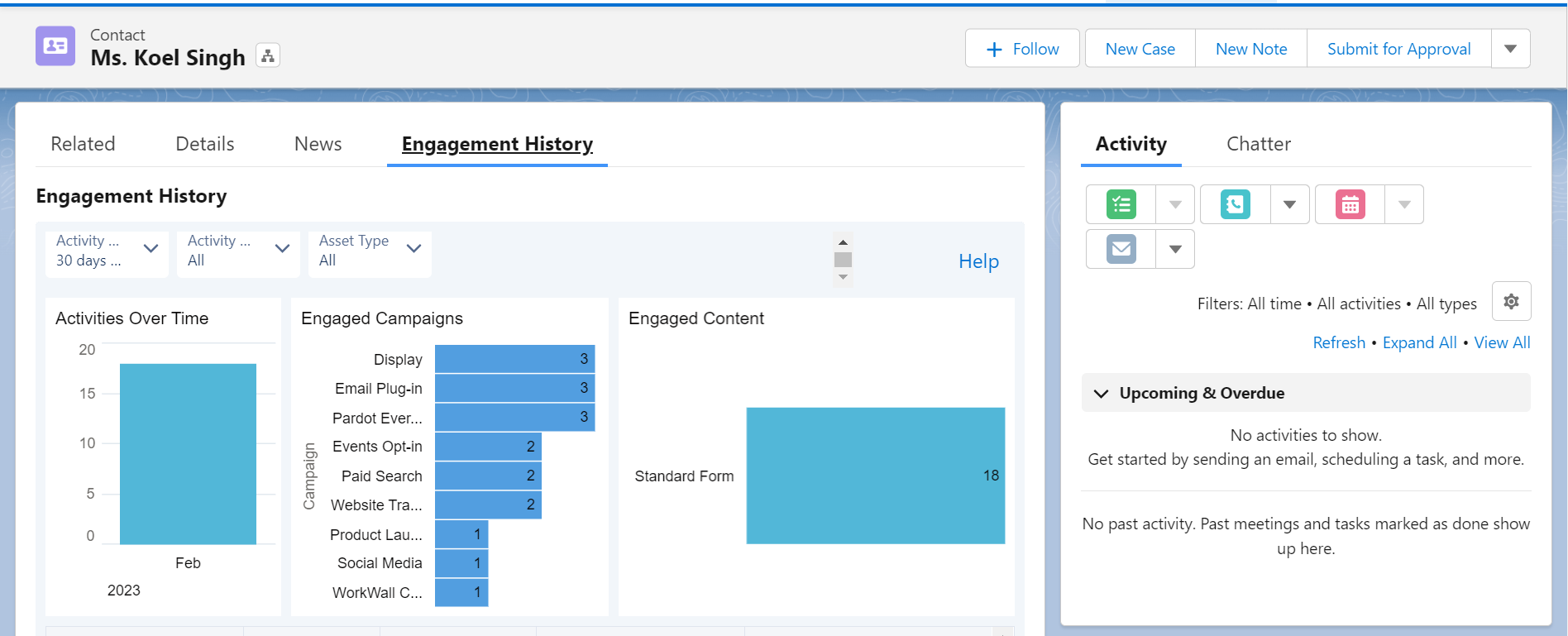
Task: Click the Website Tra... campaign bar
Action: [x=488, y=504]
